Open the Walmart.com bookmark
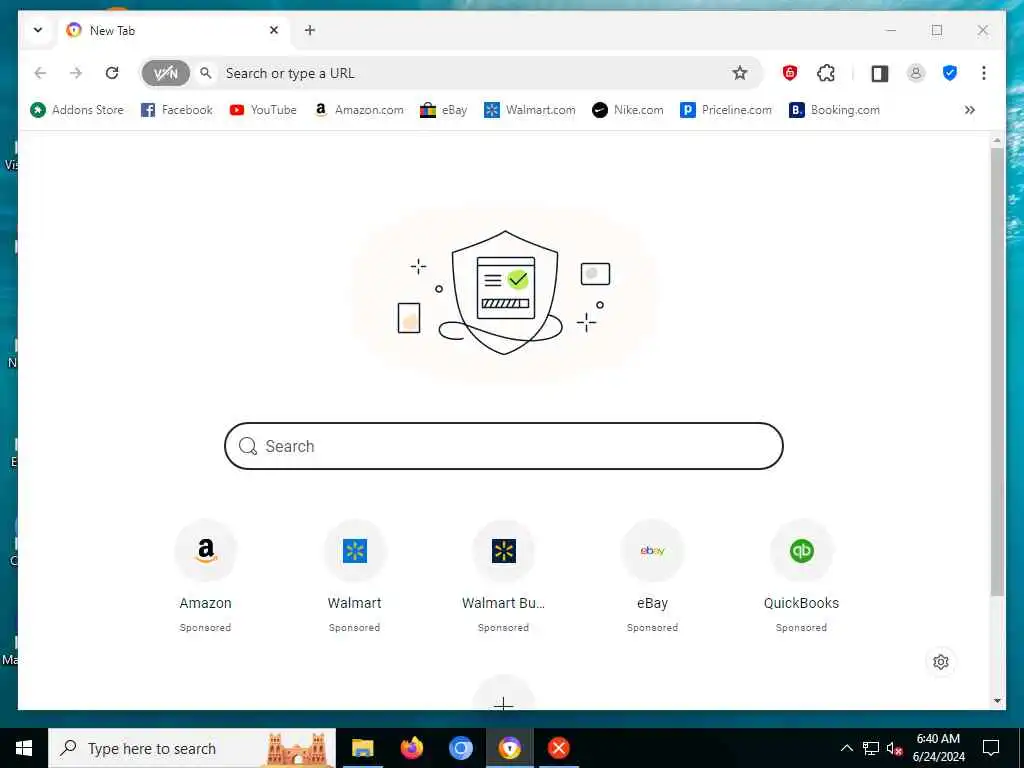Image resolution: width=1024 pixels, height=768 pixels. 530,110
